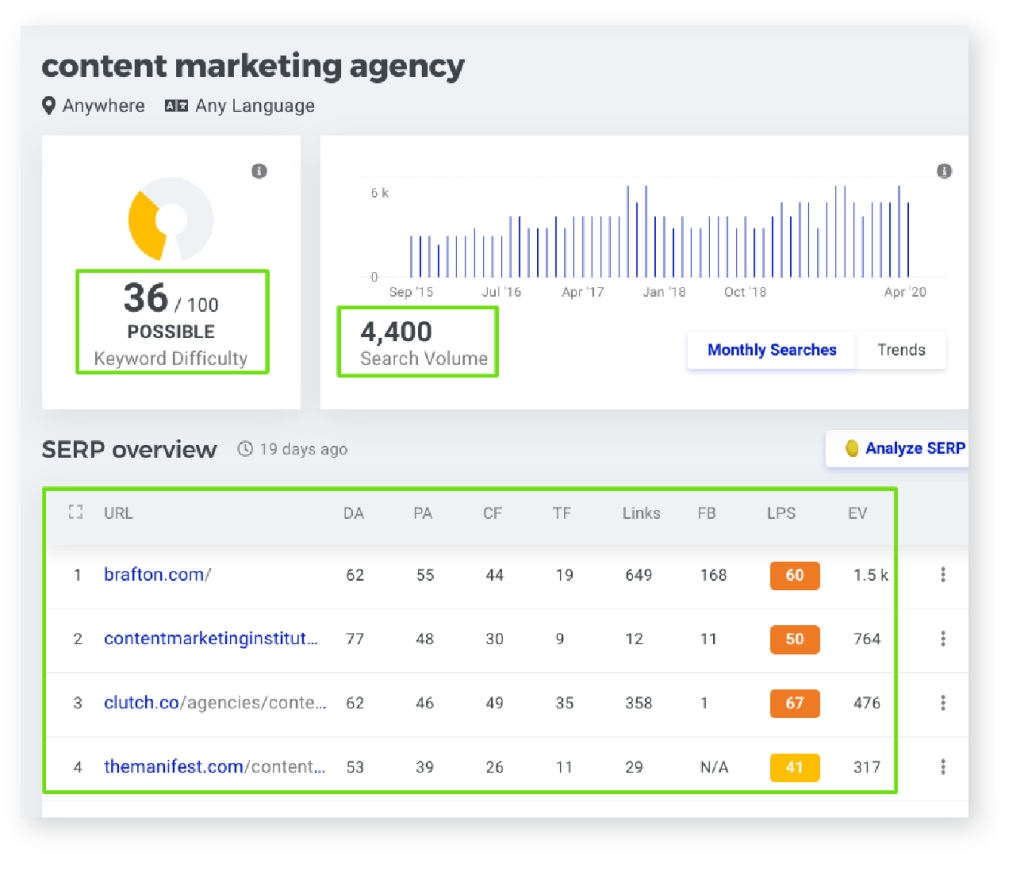
Task: Click the info icon on Keyword Difficulty card
Action: pos(259,172)
